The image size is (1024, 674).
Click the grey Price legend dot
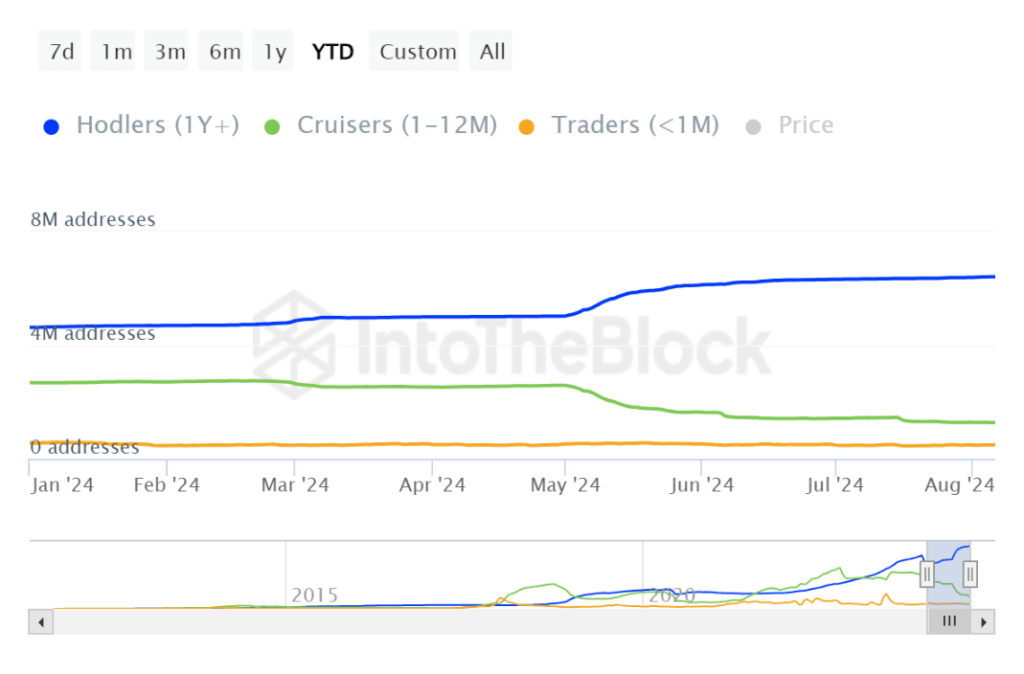[754, 127]
